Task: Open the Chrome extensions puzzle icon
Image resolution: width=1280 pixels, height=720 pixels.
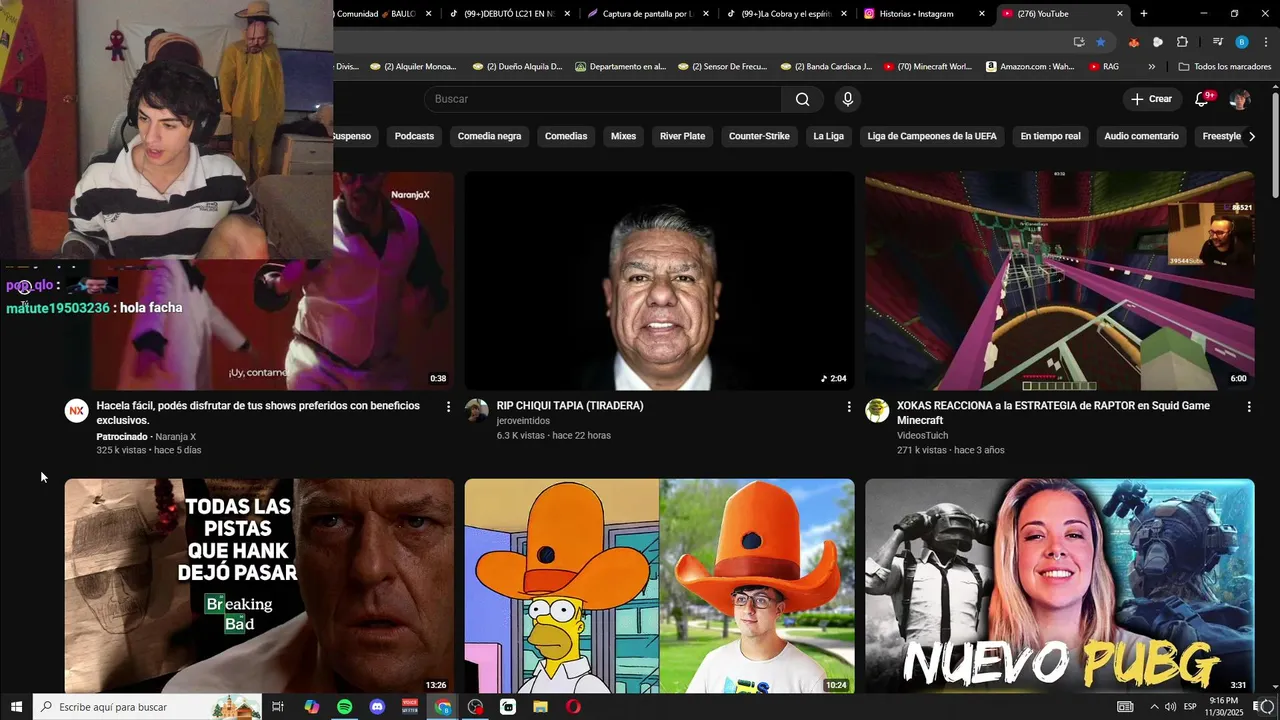Action: [1182, 42]
